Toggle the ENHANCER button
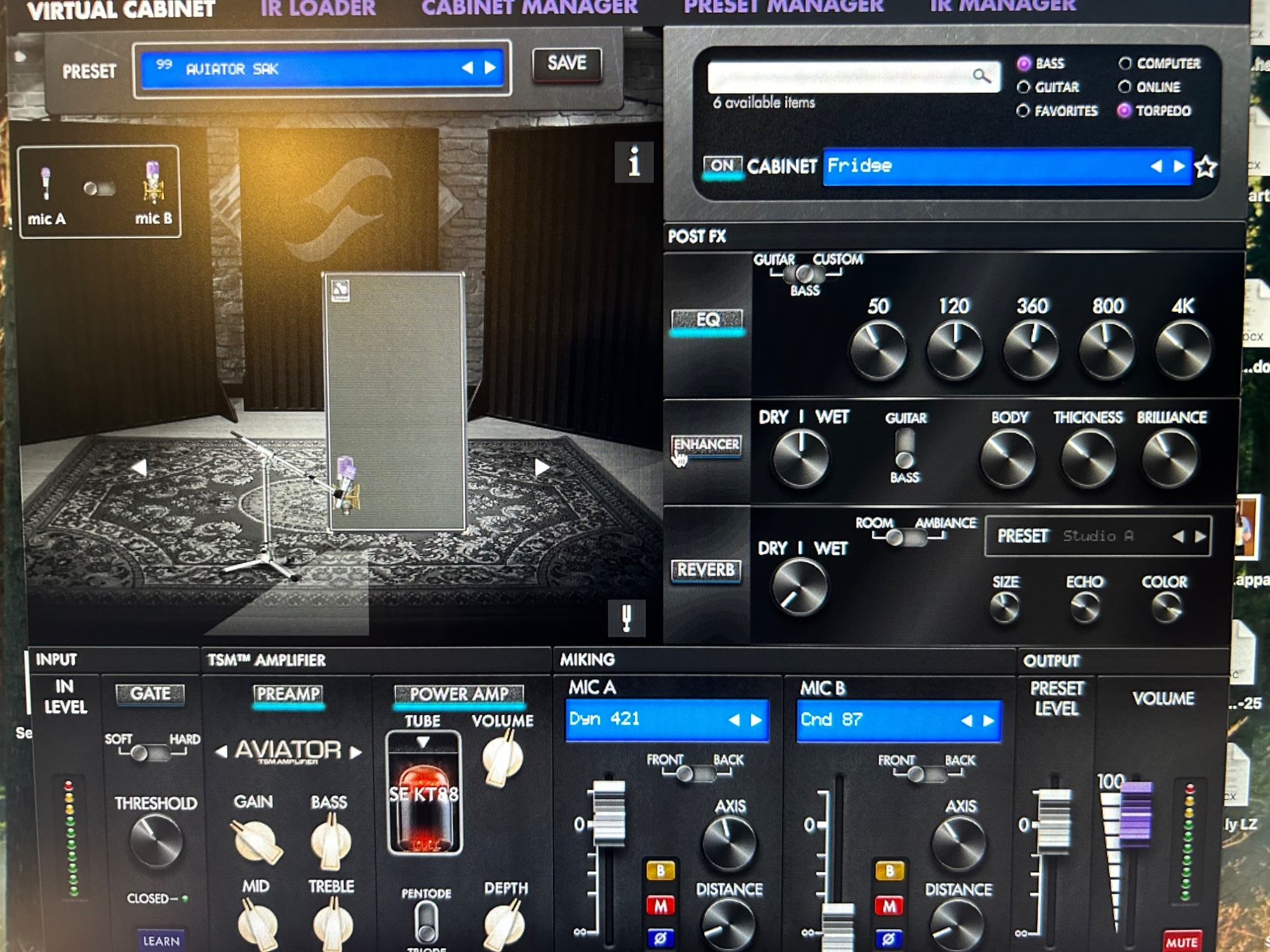 (707, 445)
